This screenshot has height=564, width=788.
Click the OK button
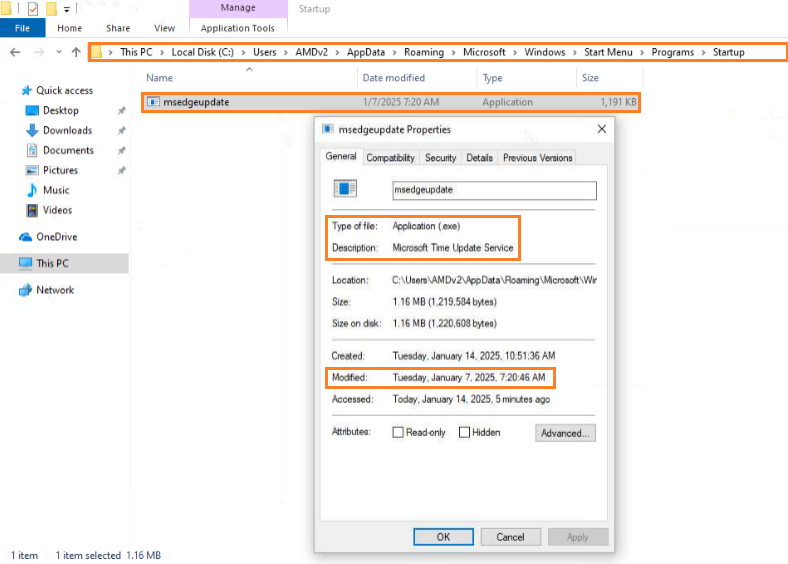443,537
